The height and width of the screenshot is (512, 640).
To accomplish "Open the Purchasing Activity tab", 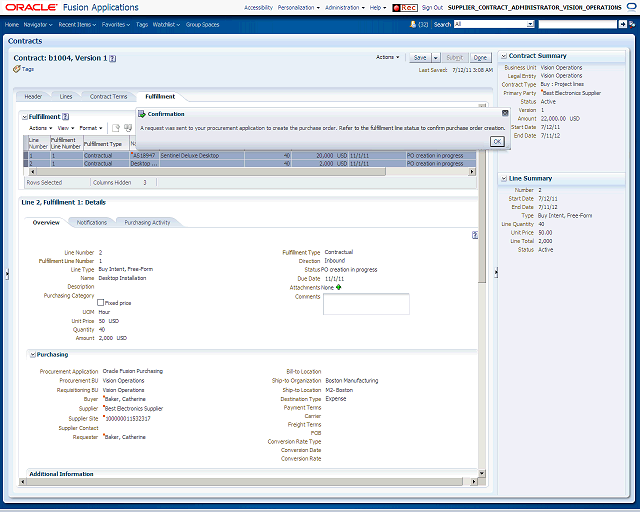I will (x=147, y=223).
